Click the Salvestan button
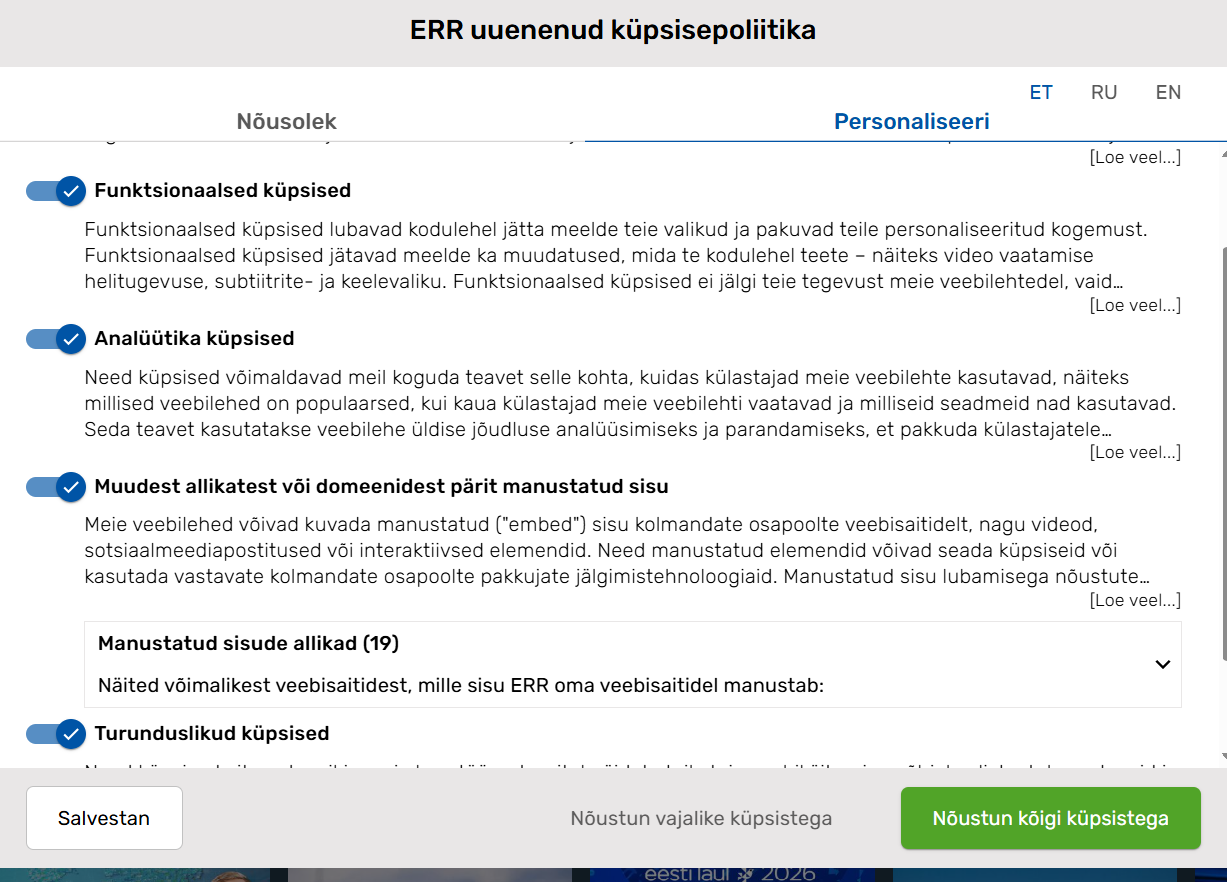1227x882 pixels. (x=104, y=818)
